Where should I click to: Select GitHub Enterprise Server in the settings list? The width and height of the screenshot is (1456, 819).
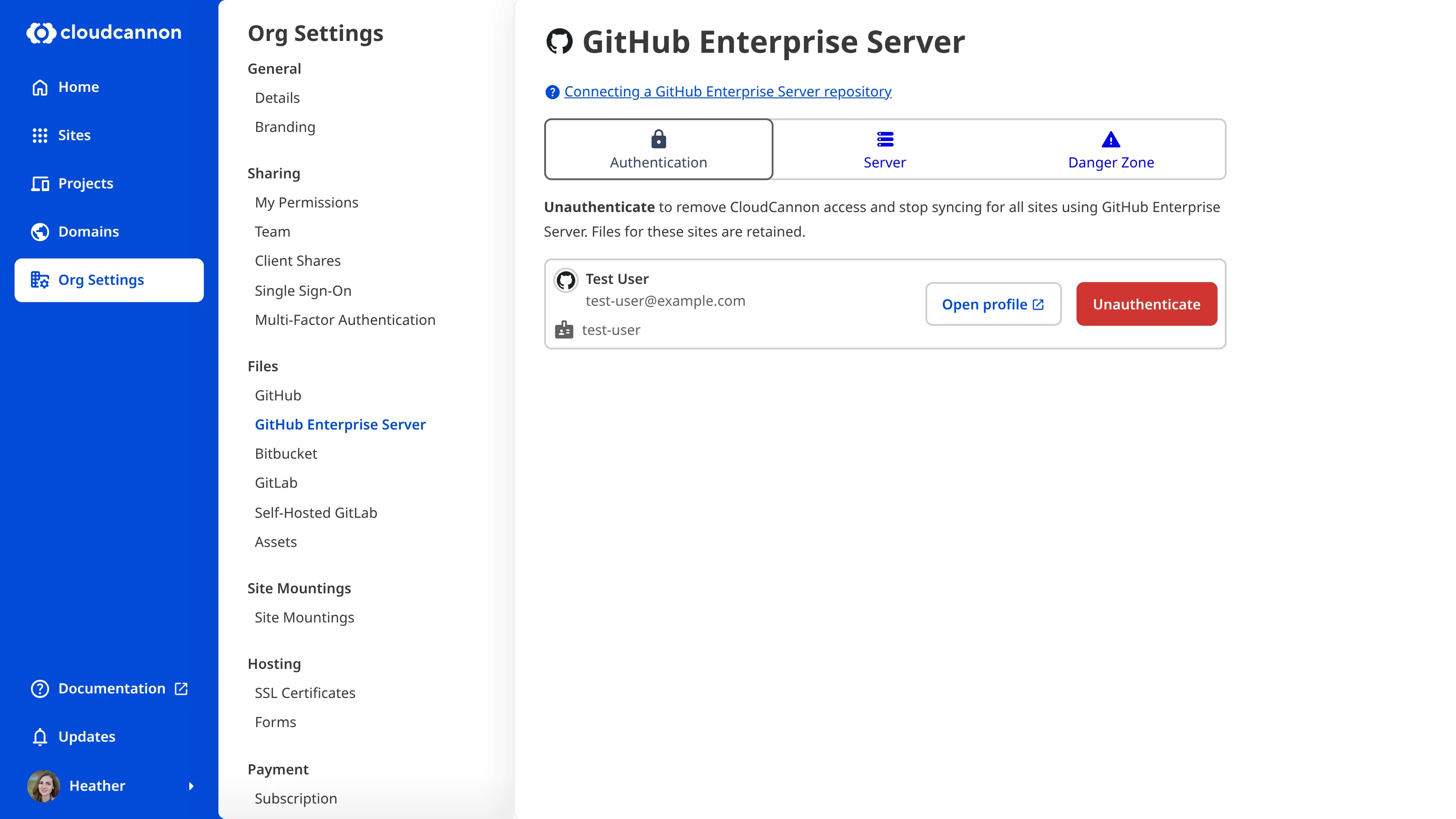click(340, 425)
